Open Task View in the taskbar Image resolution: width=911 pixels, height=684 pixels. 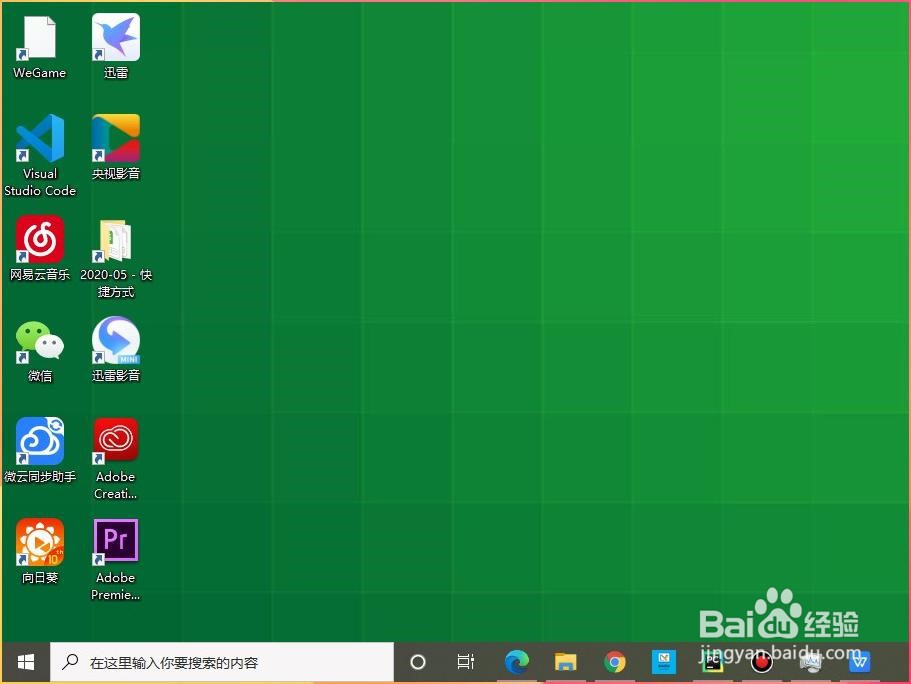(x=465, y=662)
